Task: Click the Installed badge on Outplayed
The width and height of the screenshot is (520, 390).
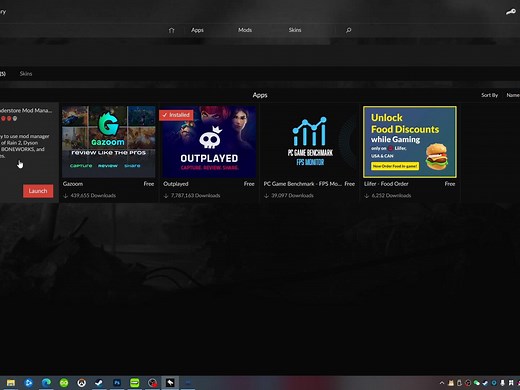Action: 176,115
